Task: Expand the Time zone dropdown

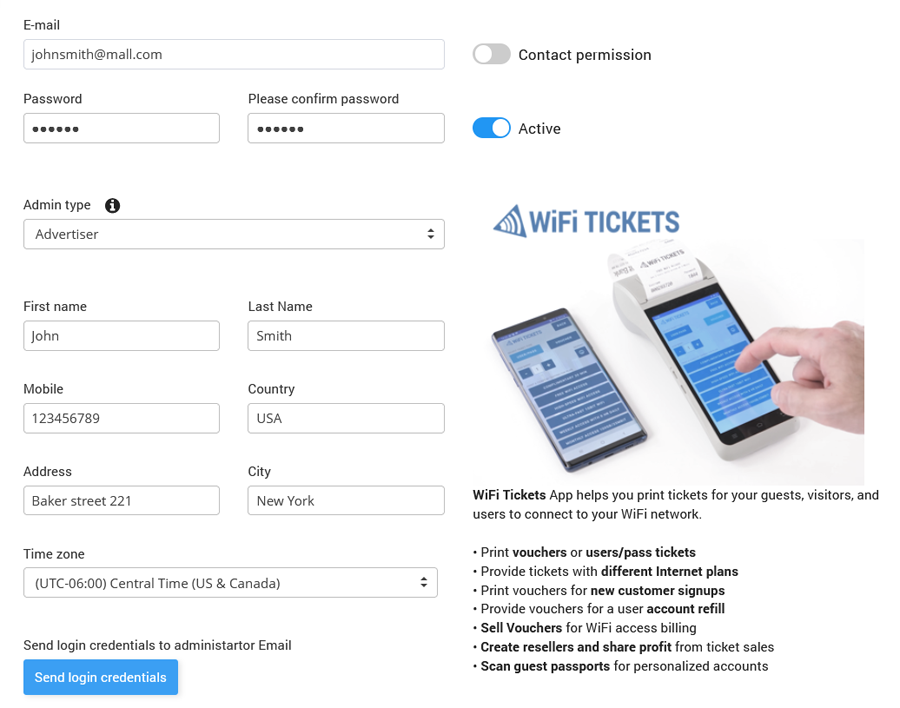Action: tap(230, 583)
